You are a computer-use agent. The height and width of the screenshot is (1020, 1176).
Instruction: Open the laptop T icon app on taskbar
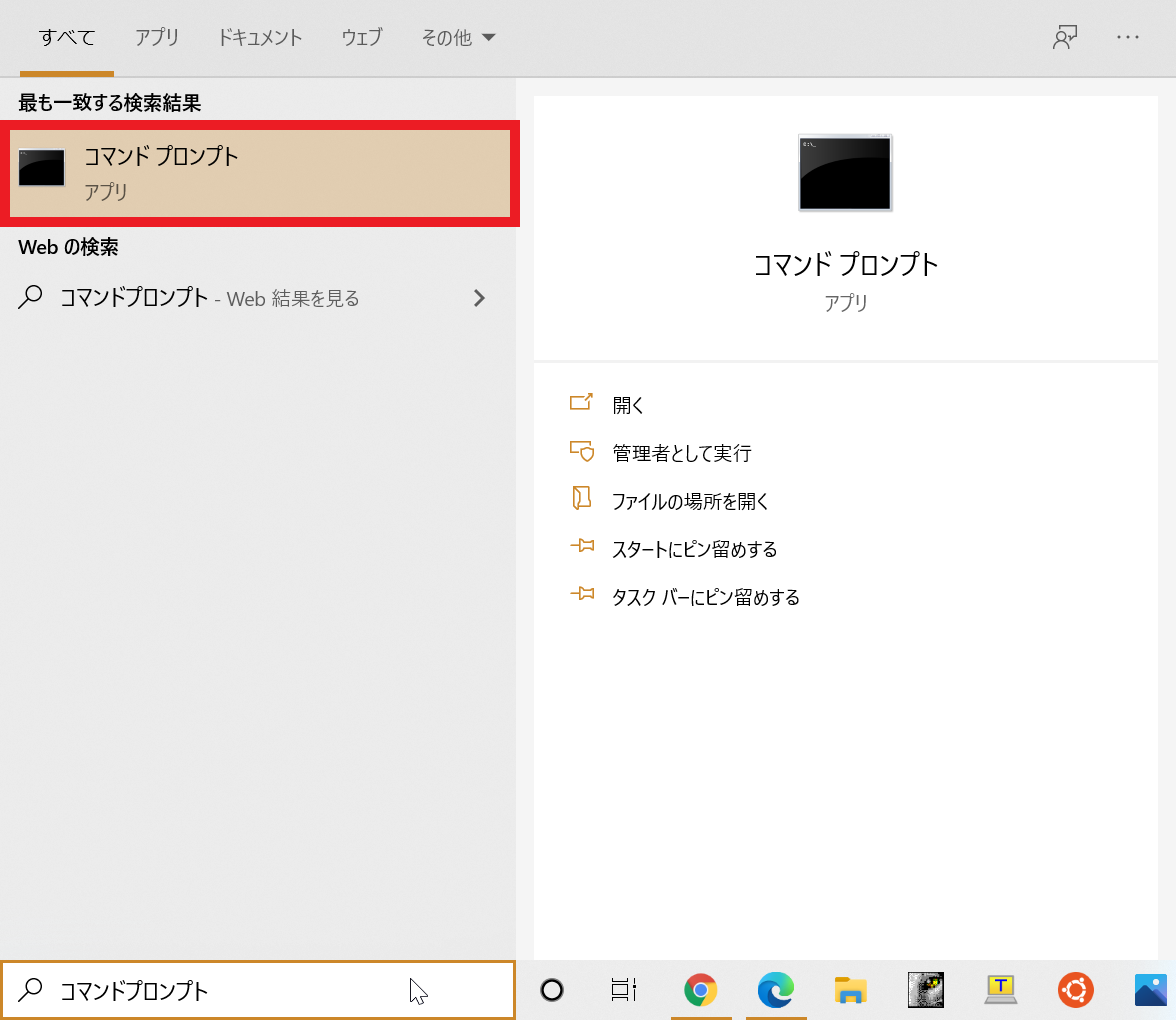1000,990
